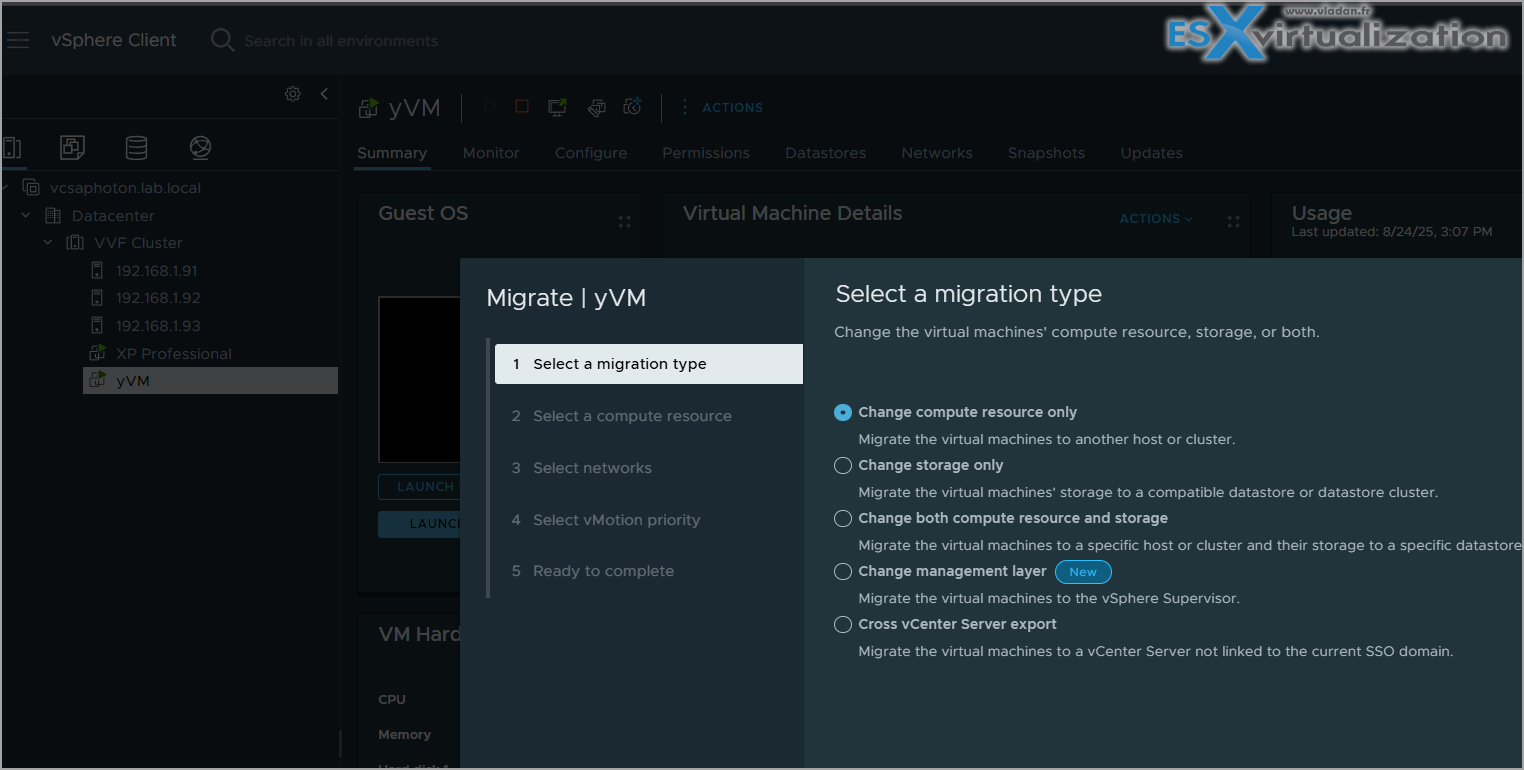The width and height of the screenshot is (1524, 770).
Task: Click the cluster icon beside VVF Cluster
Action: tap(75, 243)
